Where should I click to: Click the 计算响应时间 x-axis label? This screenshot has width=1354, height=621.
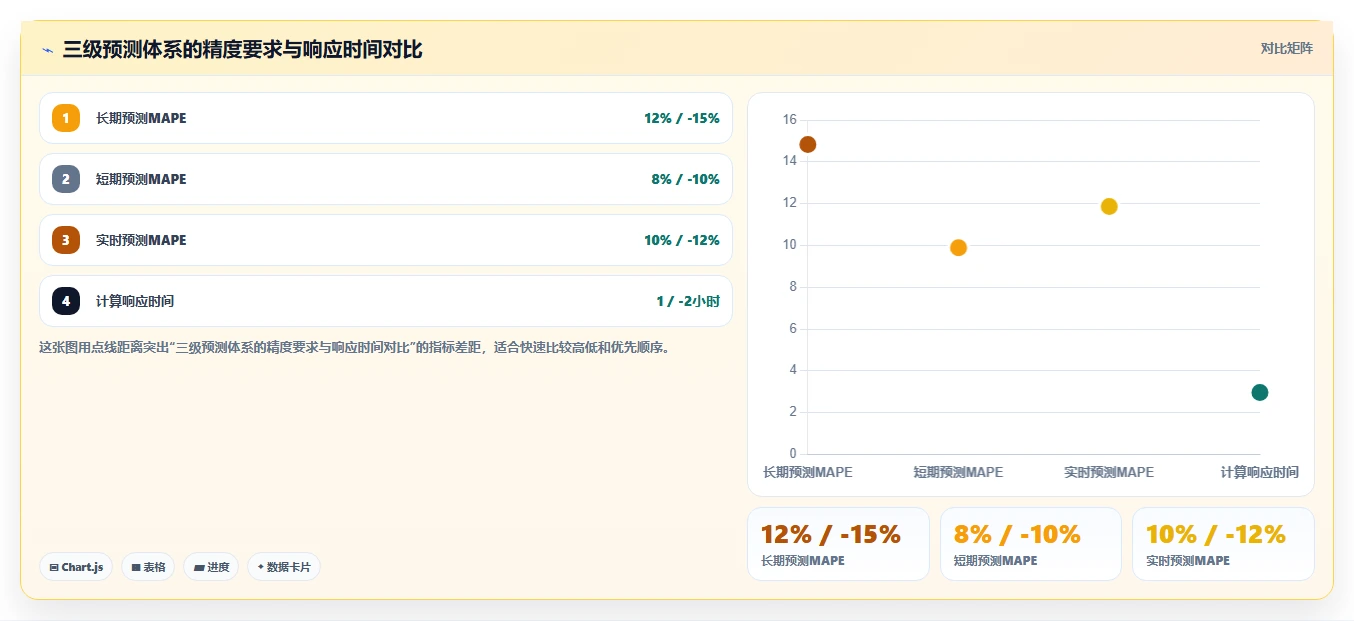point(1260,472)
